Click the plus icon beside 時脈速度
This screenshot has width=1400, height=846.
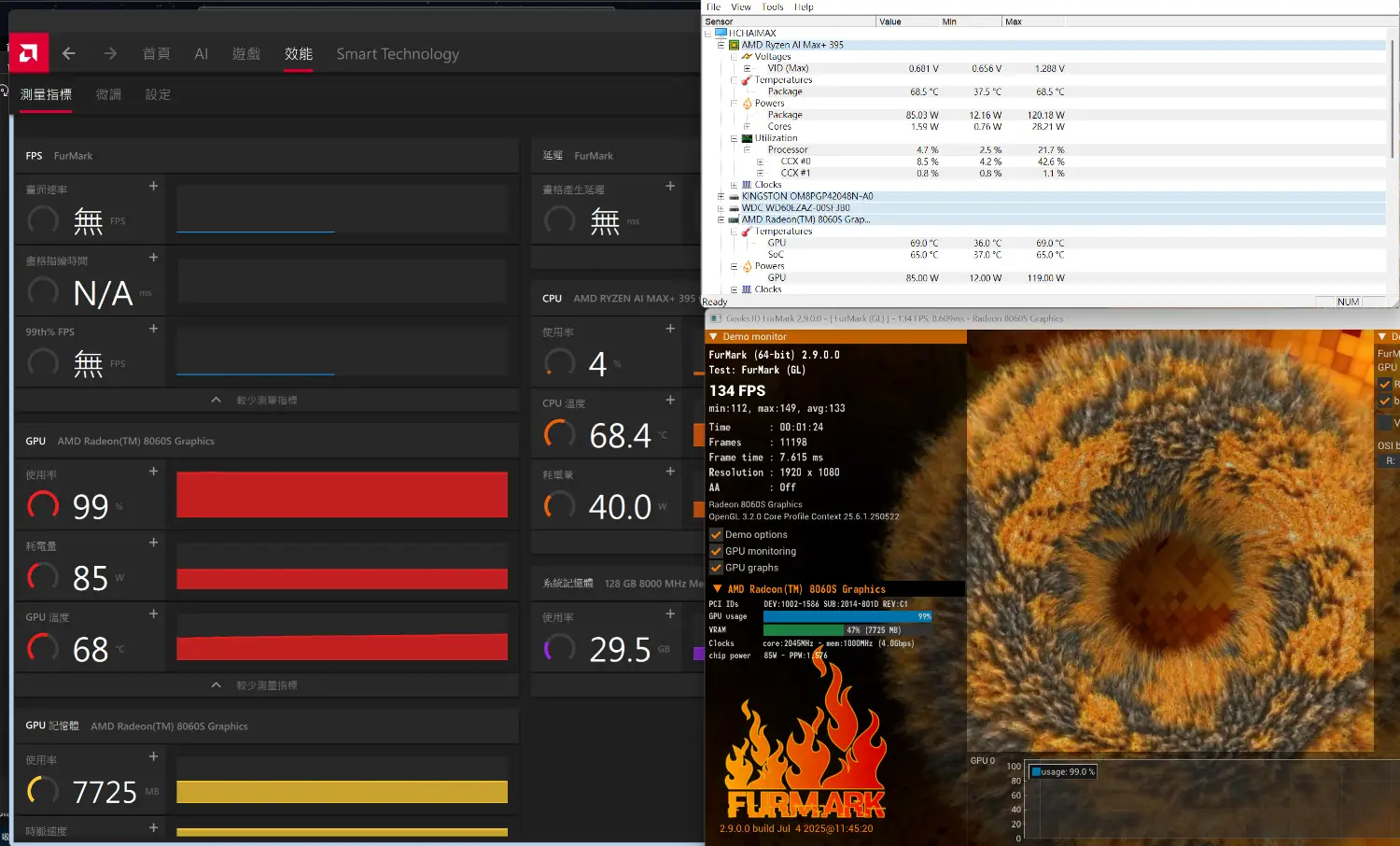pyautogui.click(x=153, y=827)
